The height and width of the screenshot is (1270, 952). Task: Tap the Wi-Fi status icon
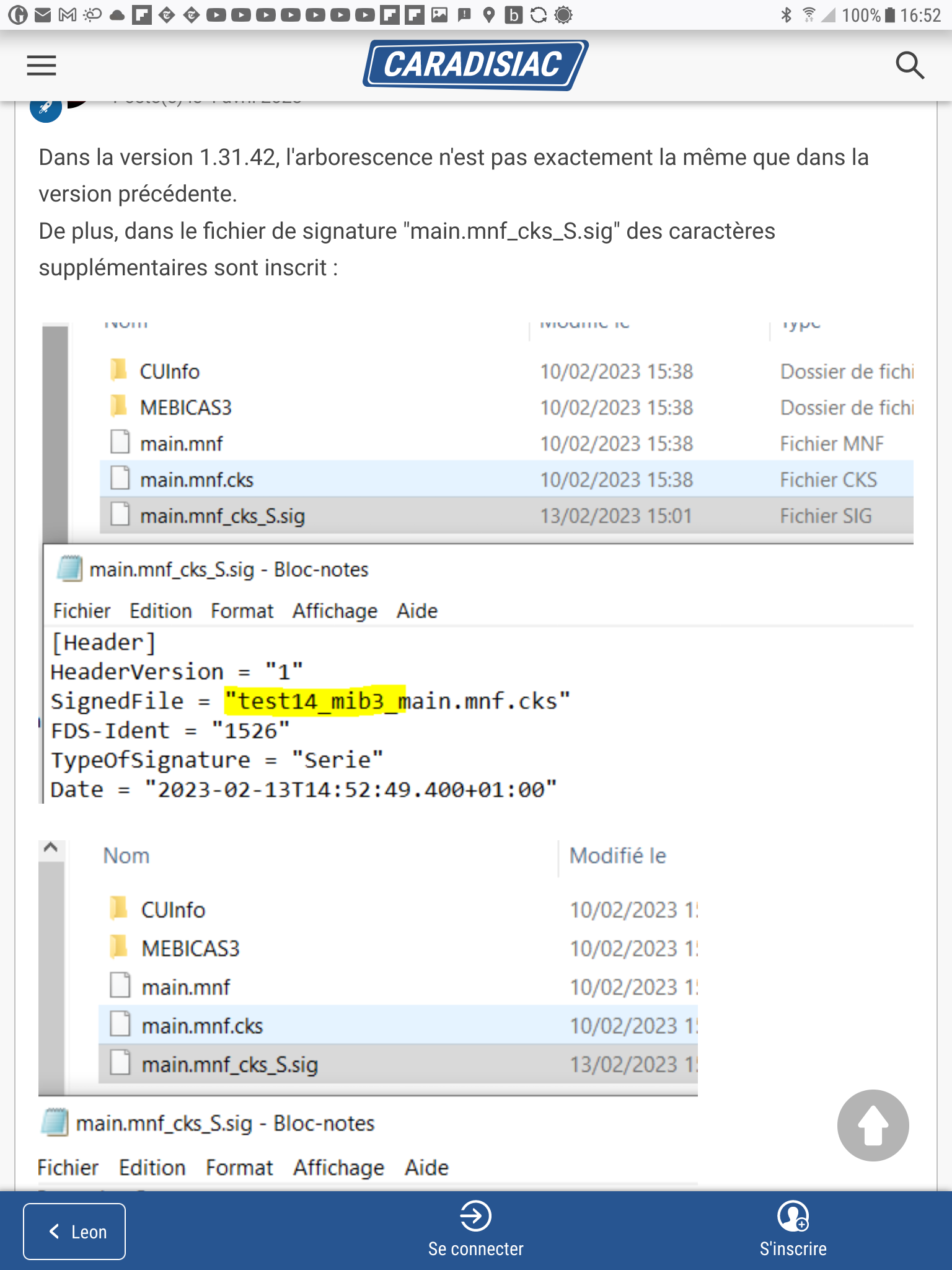[x=809, y=15]
